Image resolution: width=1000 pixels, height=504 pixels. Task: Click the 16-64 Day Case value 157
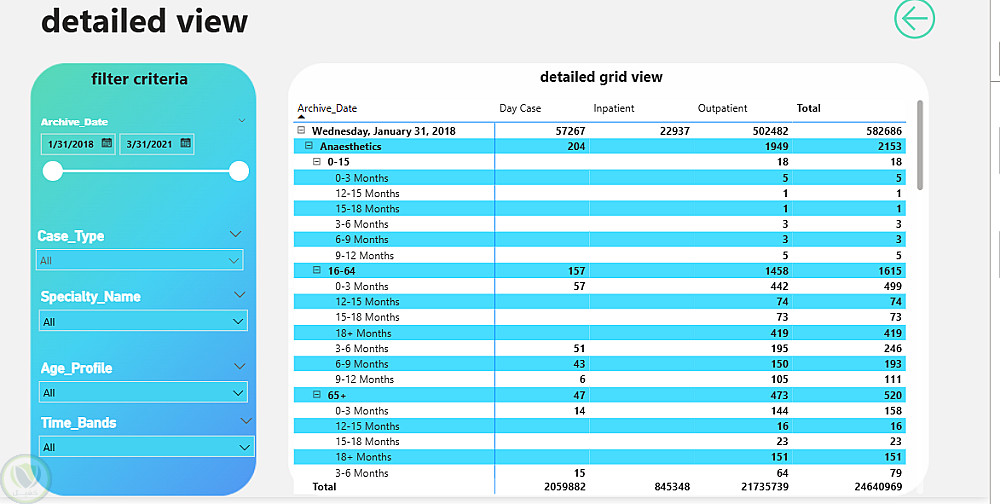coord(576,271)
